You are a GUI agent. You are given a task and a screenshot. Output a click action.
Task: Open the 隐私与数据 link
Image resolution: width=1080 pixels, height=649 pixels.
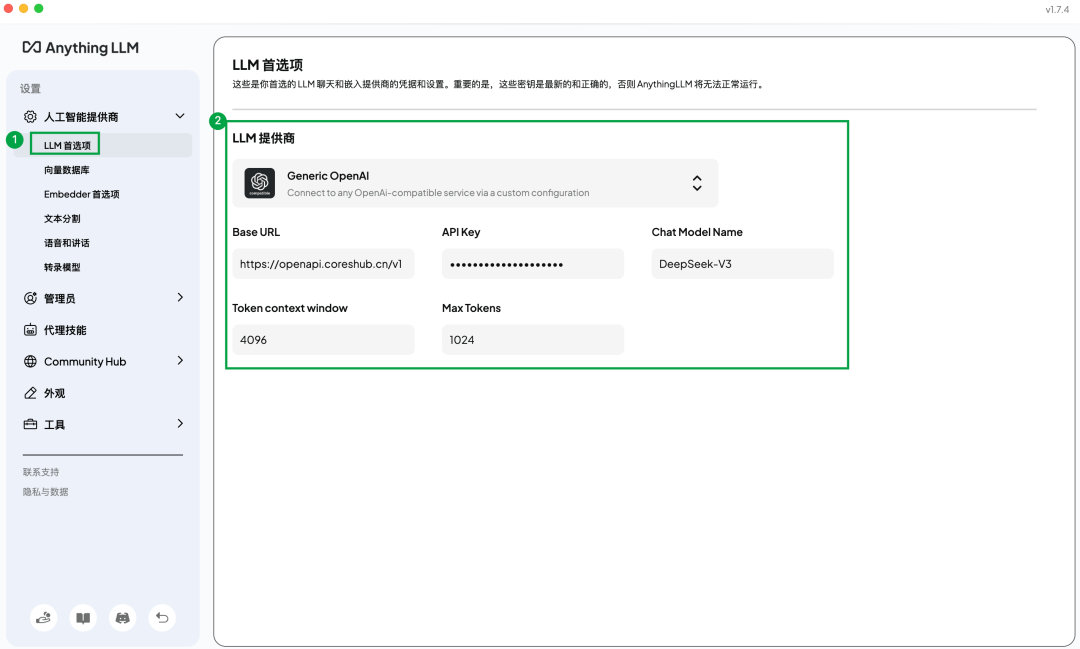[x=45, y=492]
